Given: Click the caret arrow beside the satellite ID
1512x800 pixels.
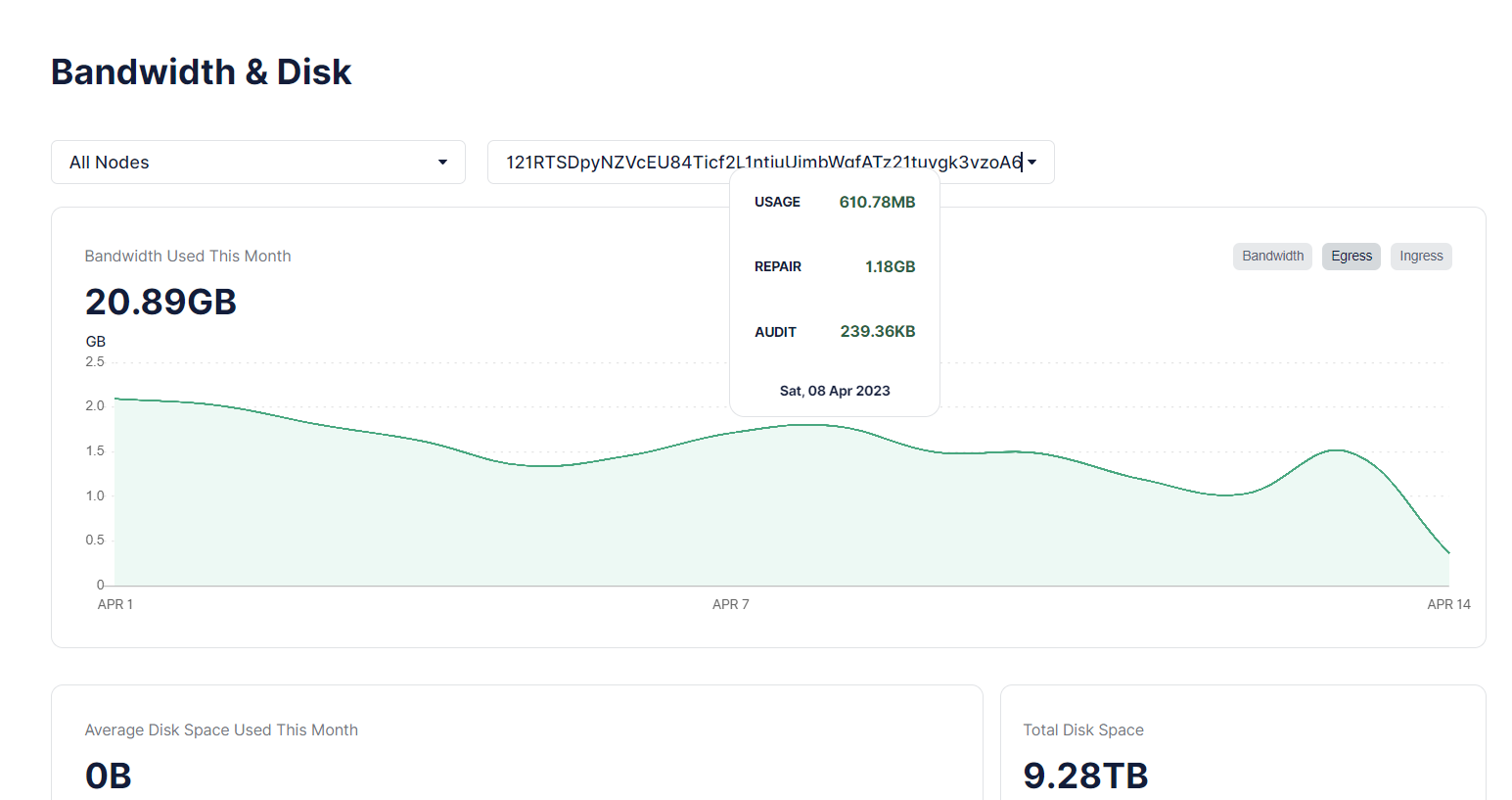Looking at the screenshot, I should [x=1031, y=163].
